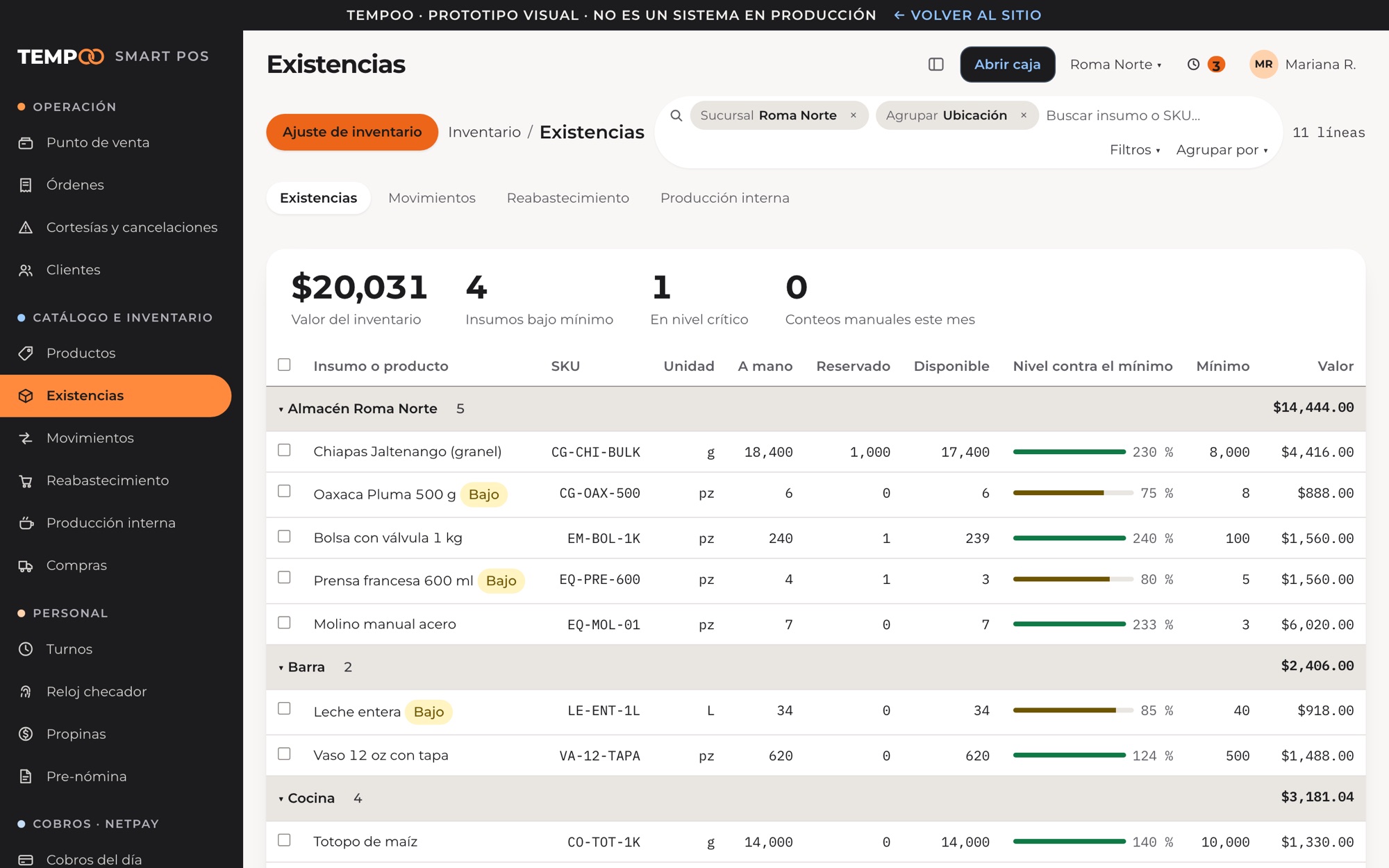Click the Pre-nómina document icon

point(26,776)
